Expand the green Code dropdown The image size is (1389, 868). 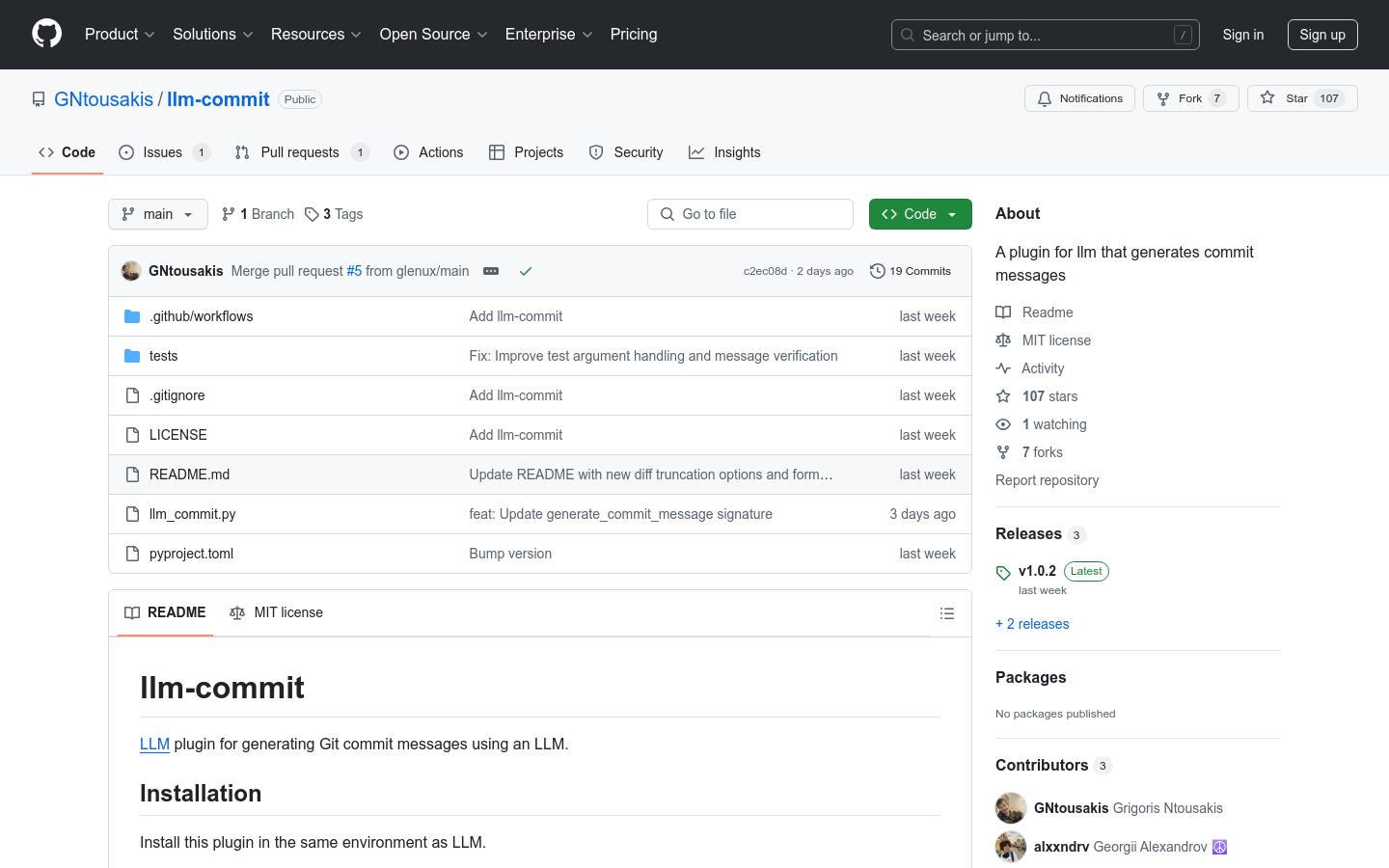coord(920,213)
